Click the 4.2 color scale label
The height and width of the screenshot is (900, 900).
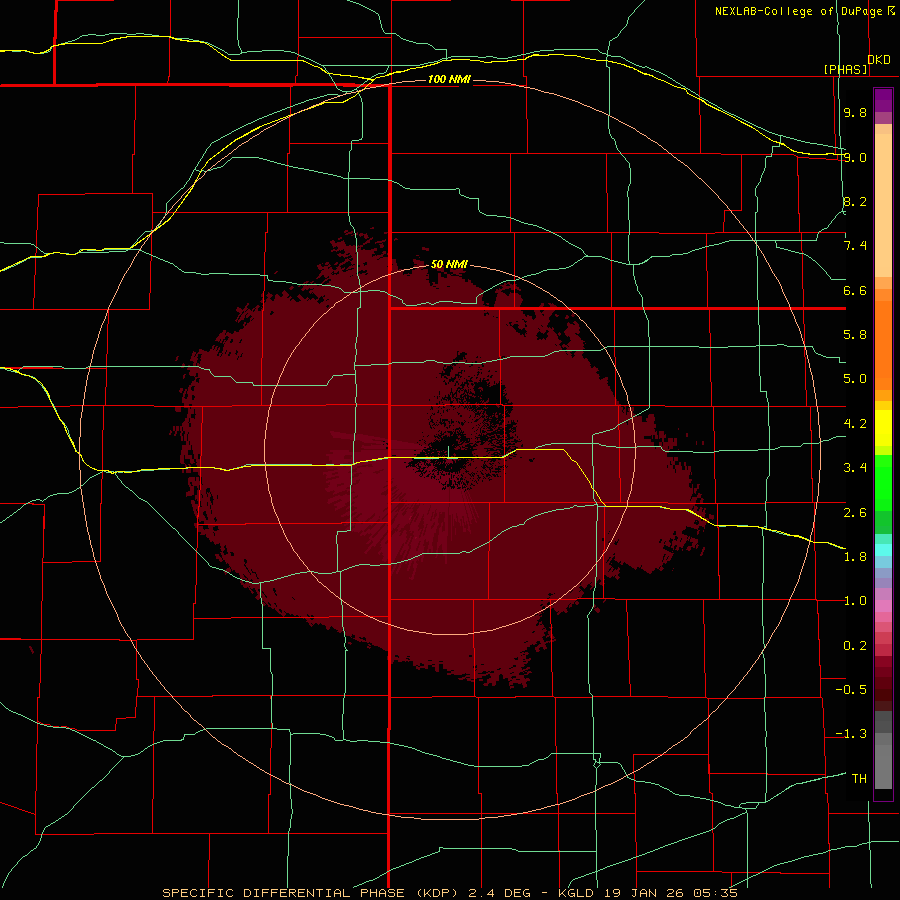tap(855, 424)
